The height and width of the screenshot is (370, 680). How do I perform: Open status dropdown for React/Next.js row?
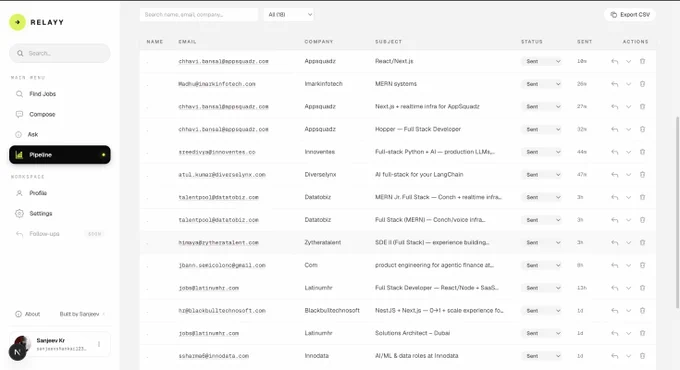tap(541, 62)
